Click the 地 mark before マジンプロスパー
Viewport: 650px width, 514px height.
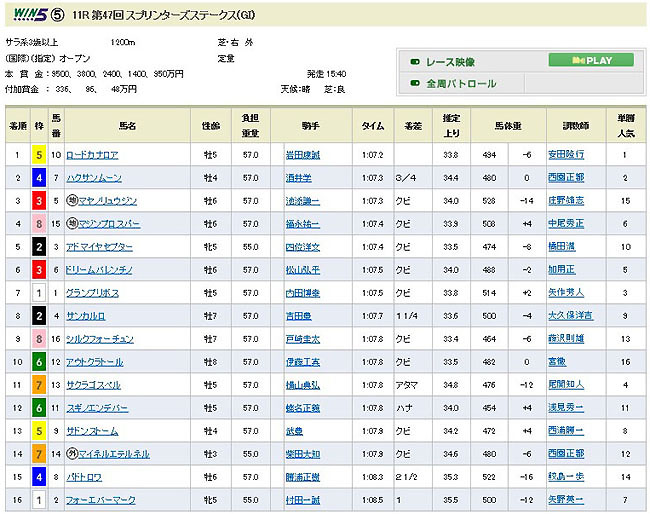coord(72,224)
